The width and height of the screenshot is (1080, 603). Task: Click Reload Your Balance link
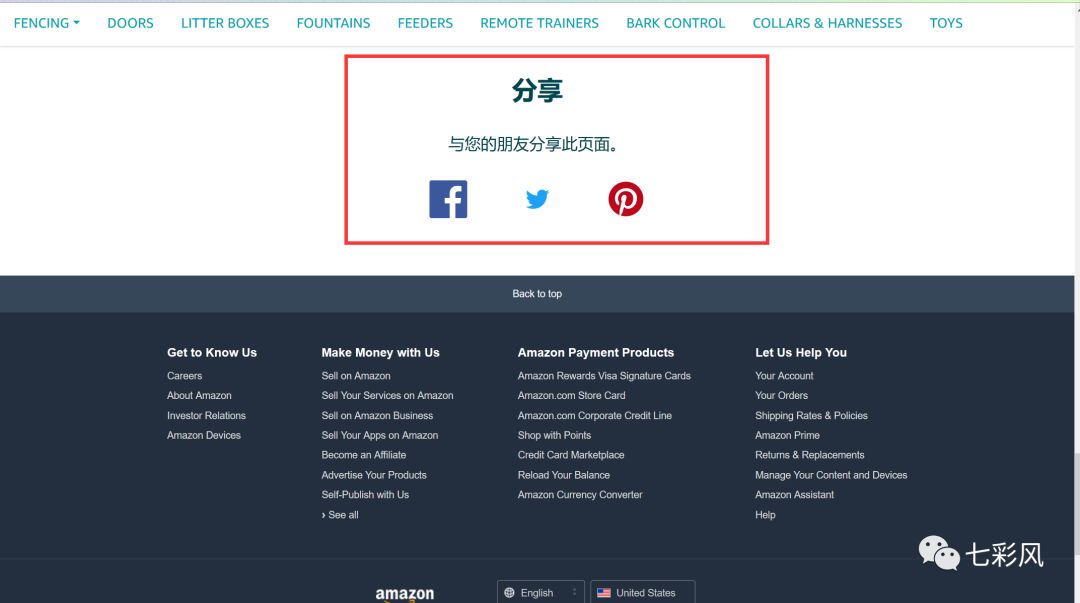[564, 475]
